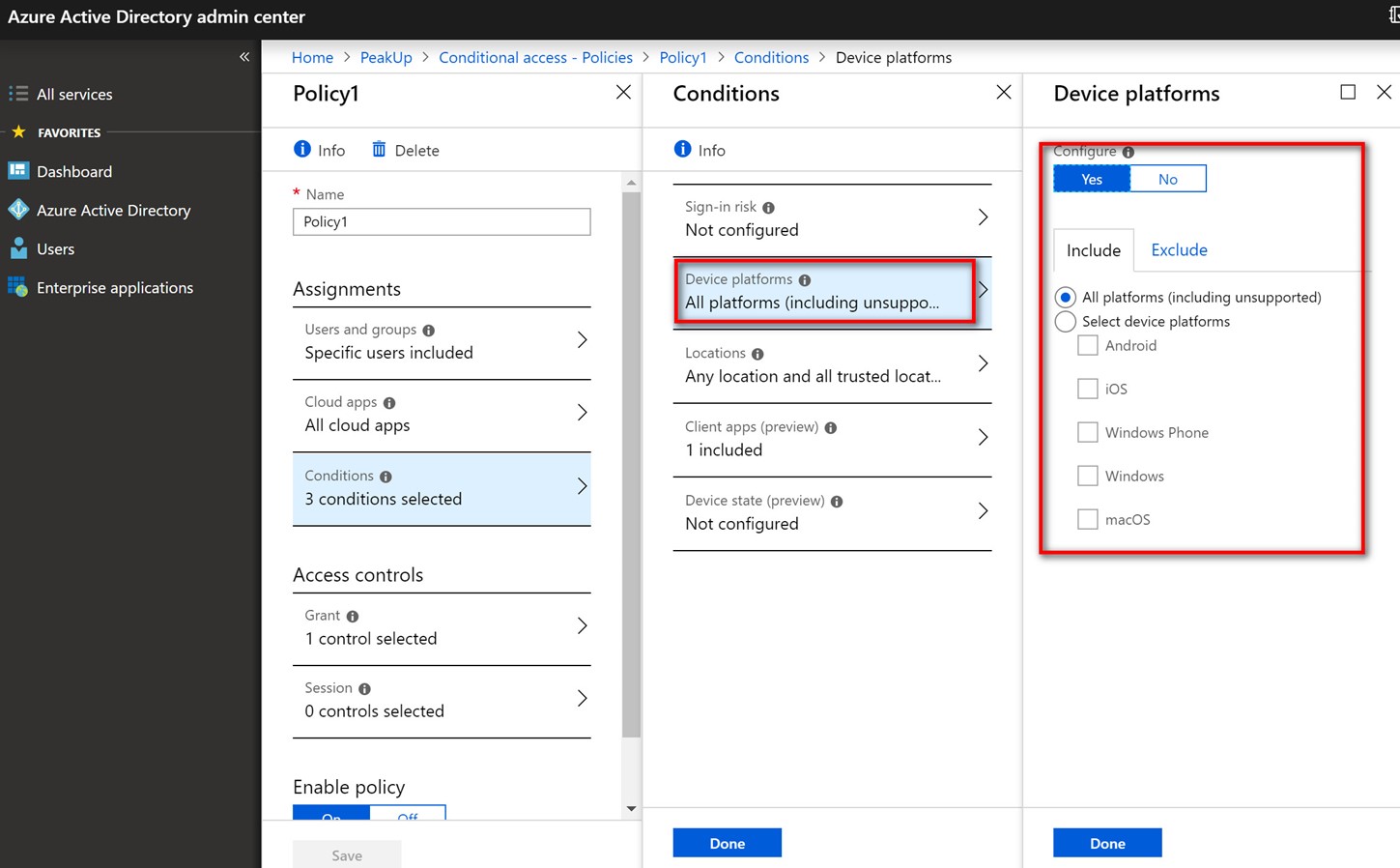Check the iOS platform checkbox
The width and height of the screenshot is (1400, 868).
1088,389
